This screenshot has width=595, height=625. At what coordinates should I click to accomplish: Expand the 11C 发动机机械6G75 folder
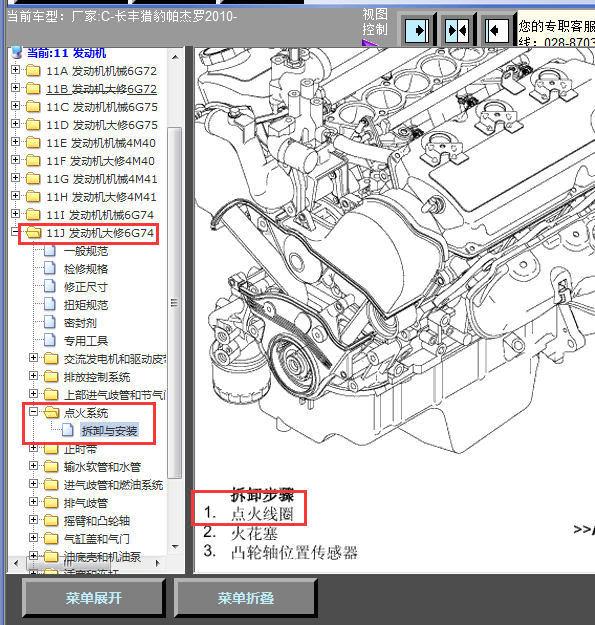coord(15,105)
